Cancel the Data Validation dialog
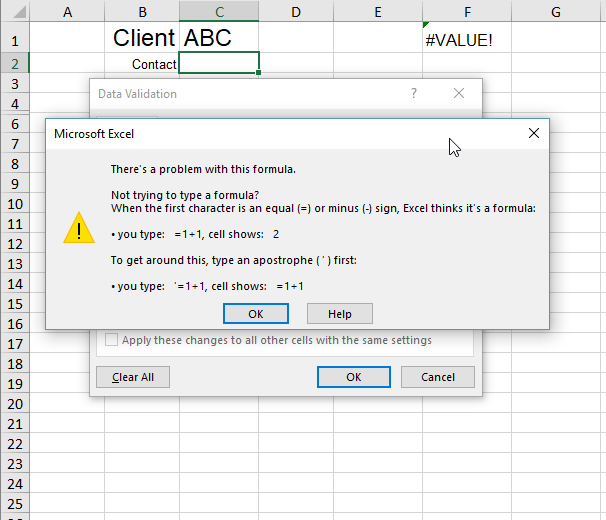606x520 pixels. click(x=437, y=377)
